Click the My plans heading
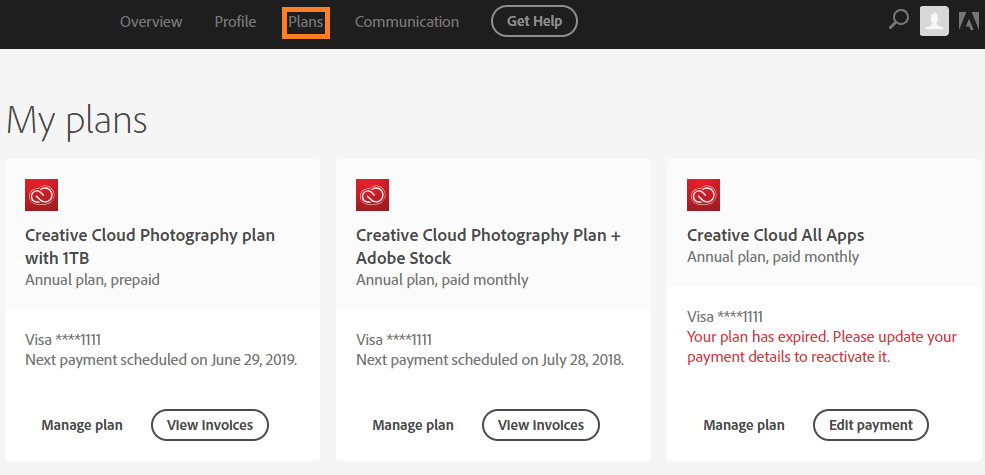This screenshot has width=985, height=475. click(77, 120)
